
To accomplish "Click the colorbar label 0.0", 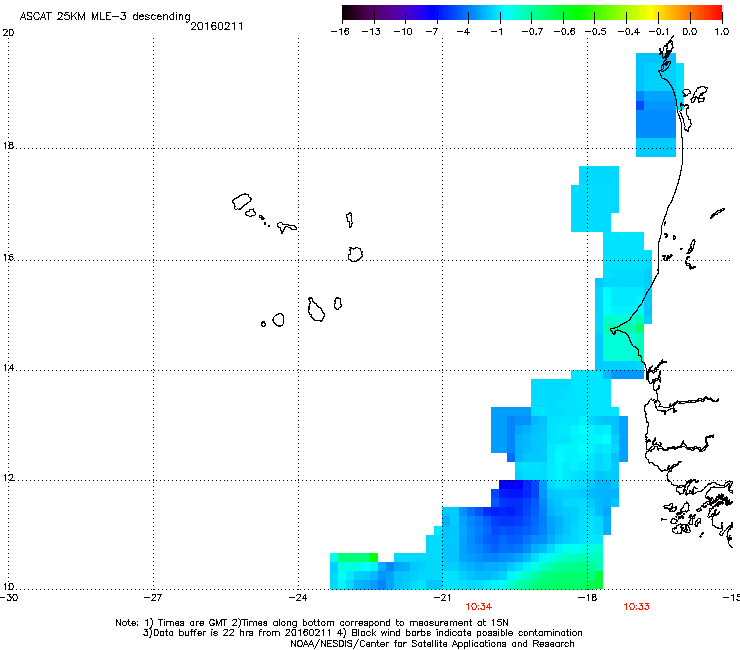I will [x=690, y=32].
